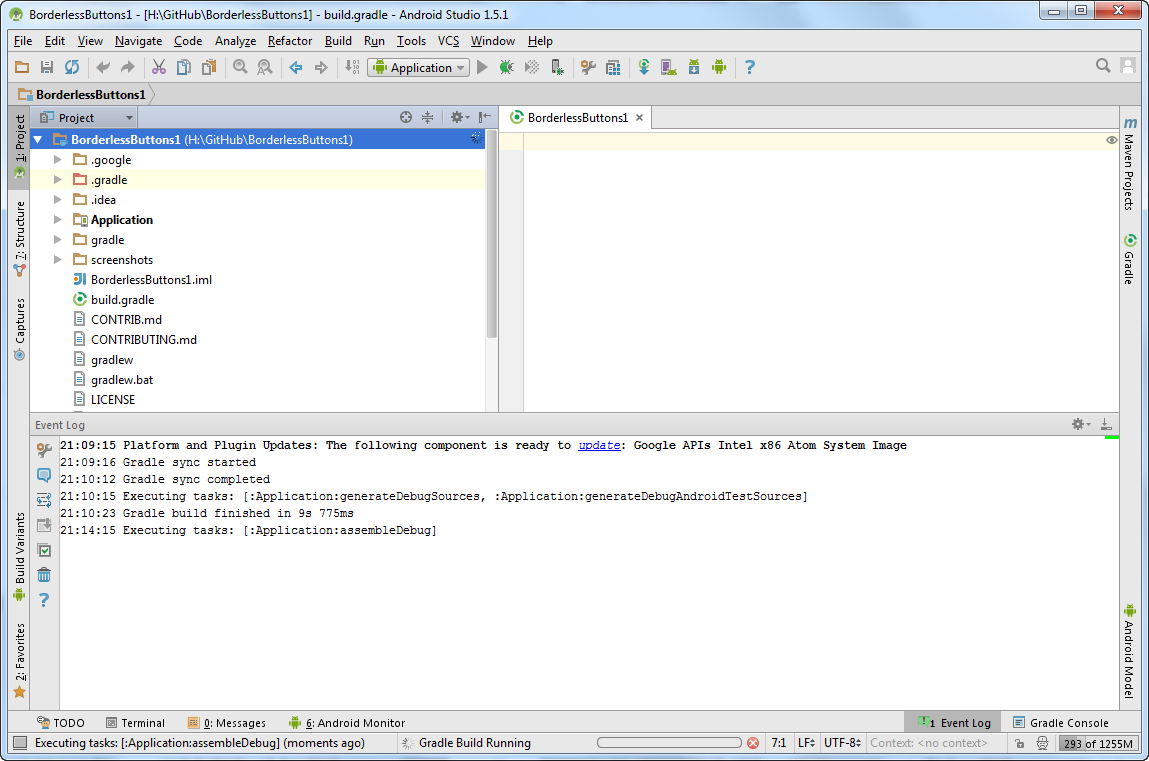Expand the Application folder in project tree

click(58, 220)
